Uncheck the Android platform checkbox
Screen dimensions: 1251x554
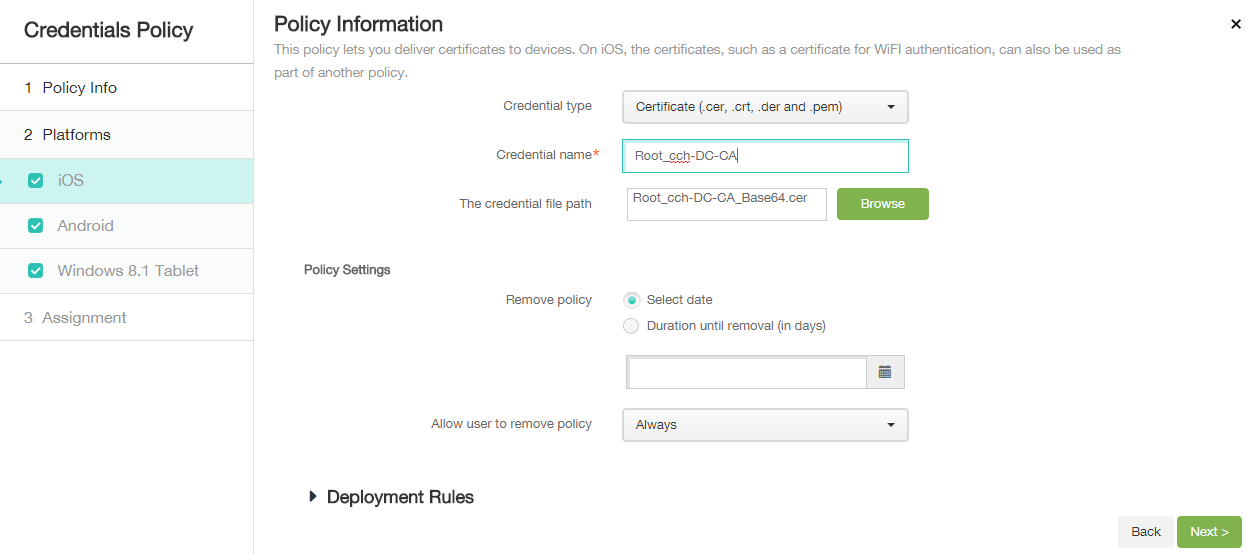pos(36,226)
